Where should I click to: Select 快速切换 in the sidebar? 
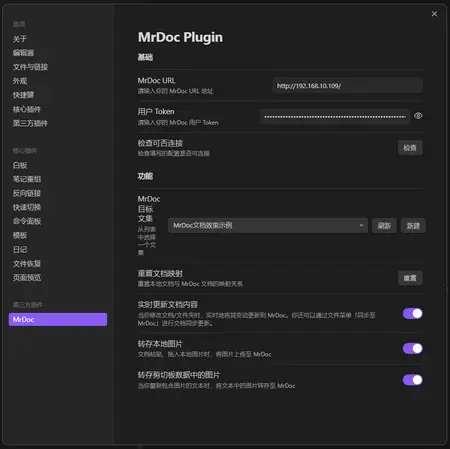tap(27, 207)
